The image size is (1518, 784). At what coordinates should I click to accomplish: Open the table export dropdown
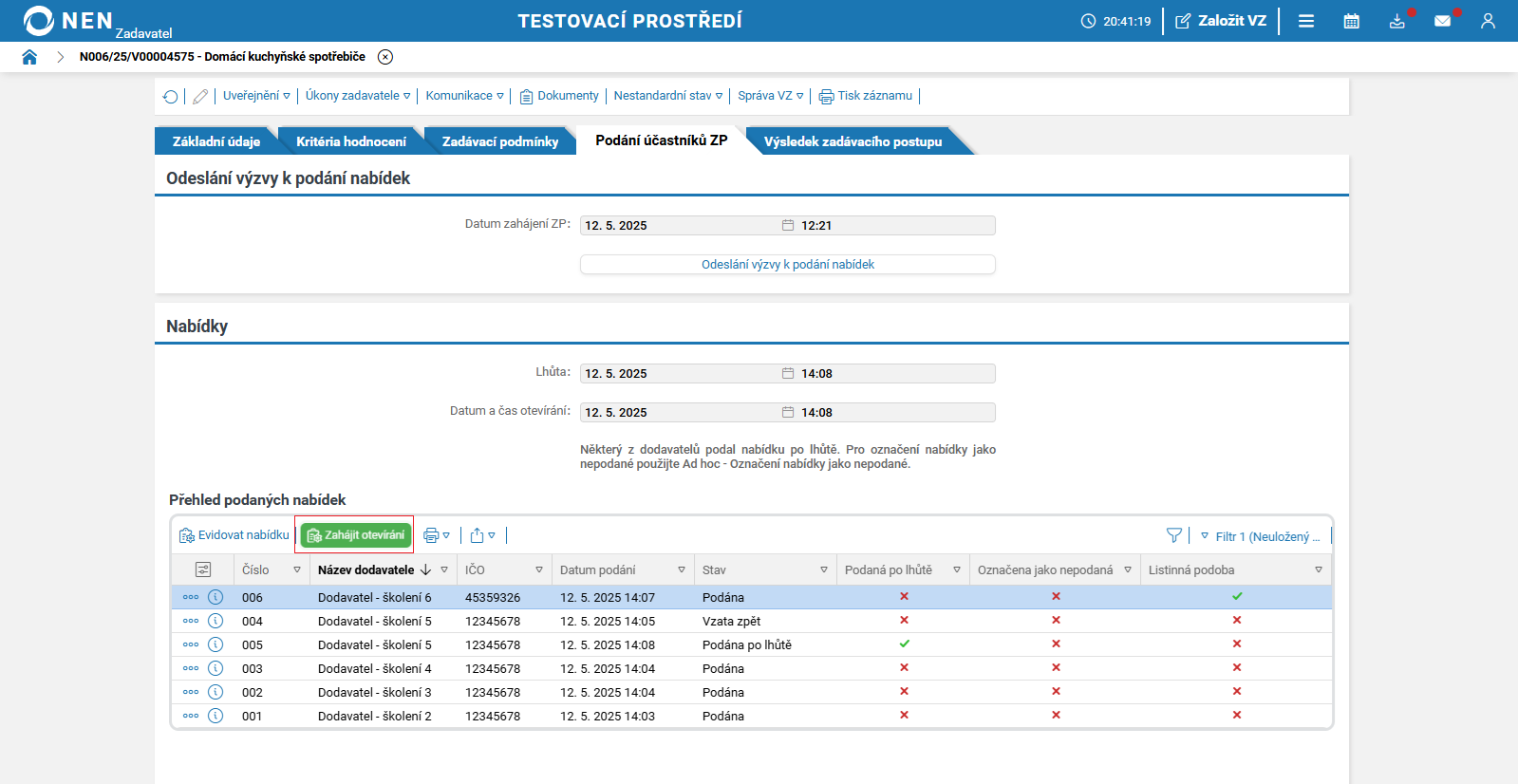[483, 535]
